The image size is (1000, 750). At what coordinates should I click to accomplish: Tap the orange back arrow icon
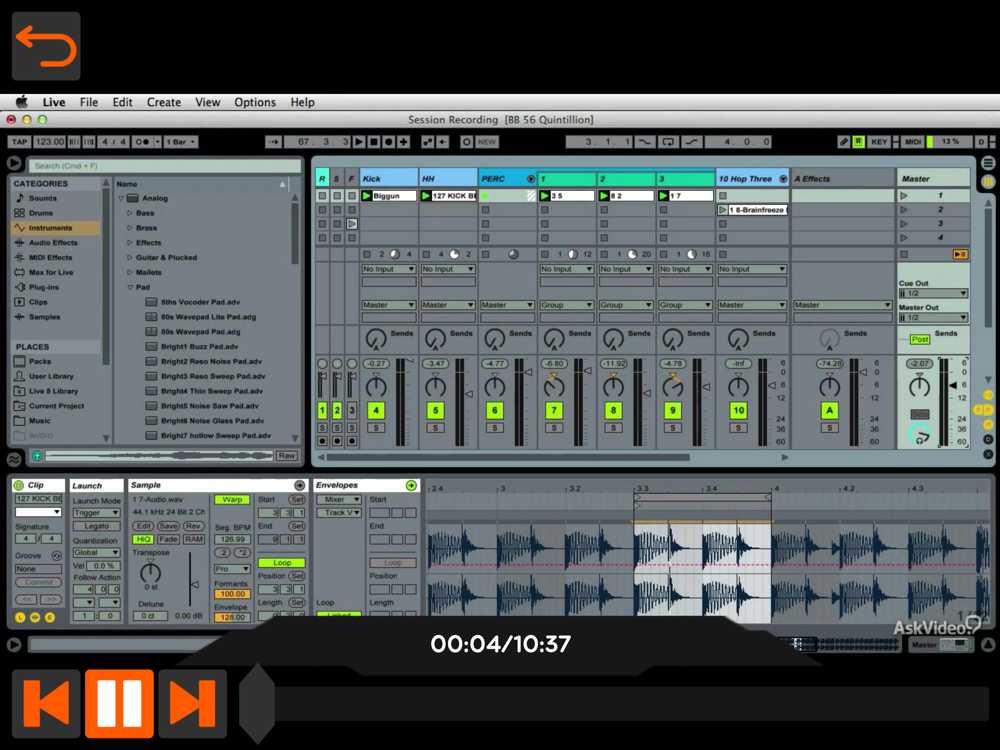[x=46, y=46]
